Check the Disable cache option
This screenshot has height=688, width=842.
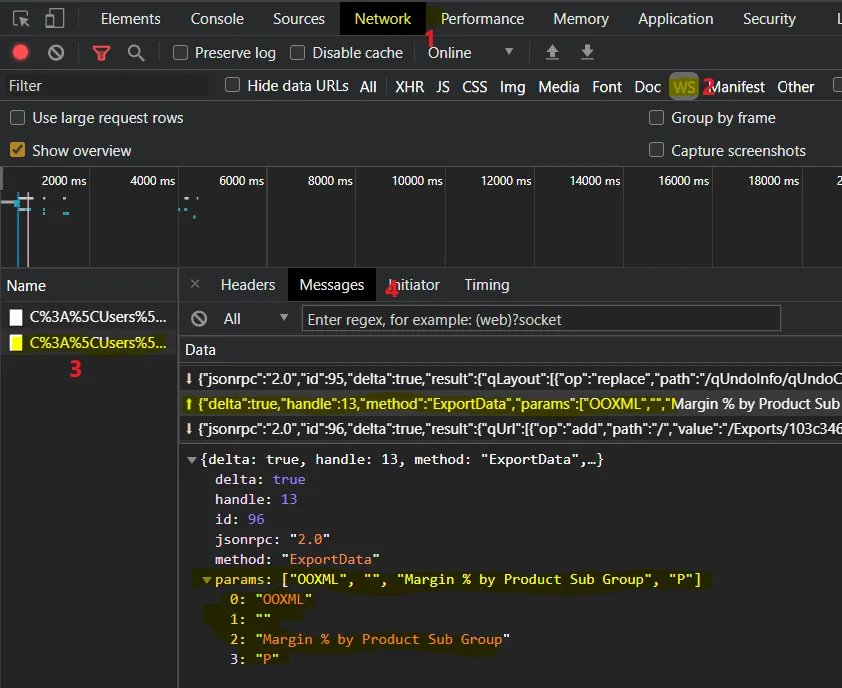tap(298, 53)
